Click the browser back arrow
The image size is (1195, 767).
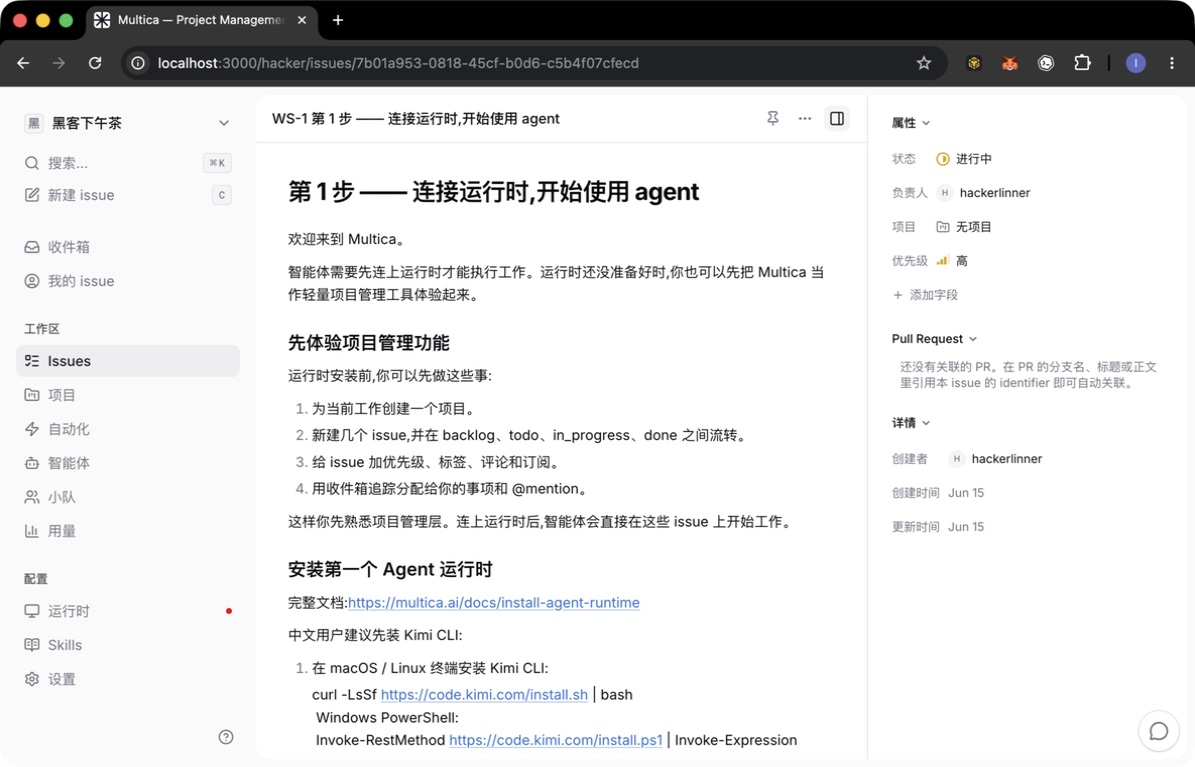pos(23,63)
